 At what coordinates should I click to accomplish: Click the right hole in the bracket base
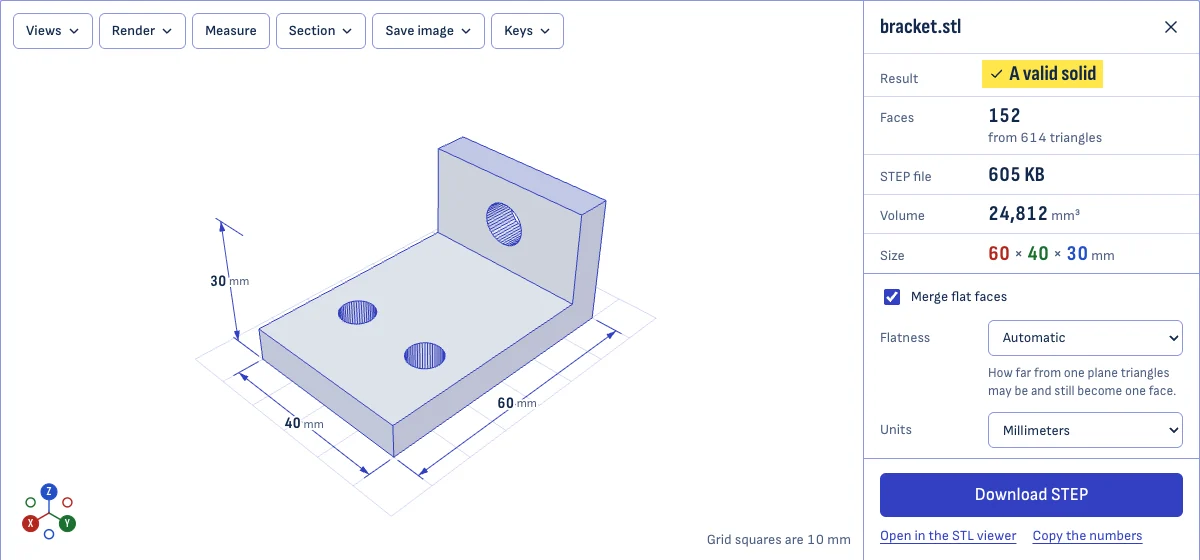[x=424, y=354]
